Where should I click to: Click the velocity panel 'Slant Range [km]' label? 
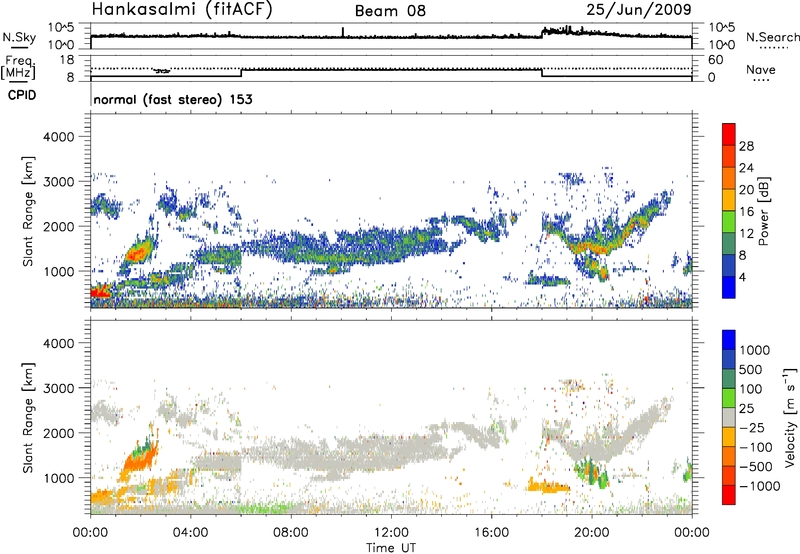pos(29,417)
